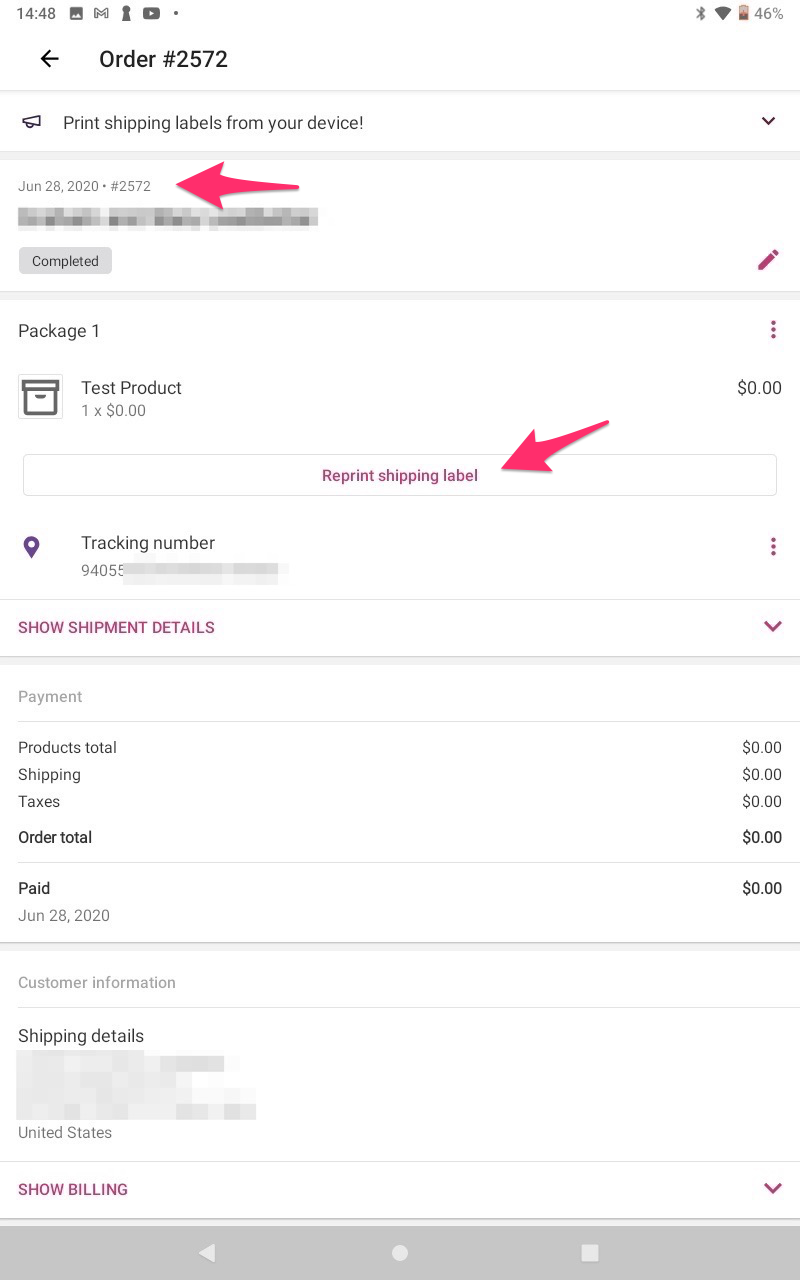Click Reprint shipping label button
The height and width of the screenshot is (1280, 800).
tap(400, 475)
